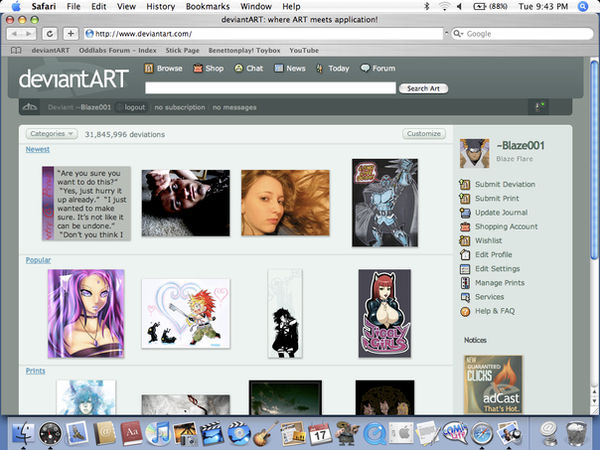Open the Benettonplay! Toybox bookmark
This screenshot has width=600, height=450.
point(244,51)
